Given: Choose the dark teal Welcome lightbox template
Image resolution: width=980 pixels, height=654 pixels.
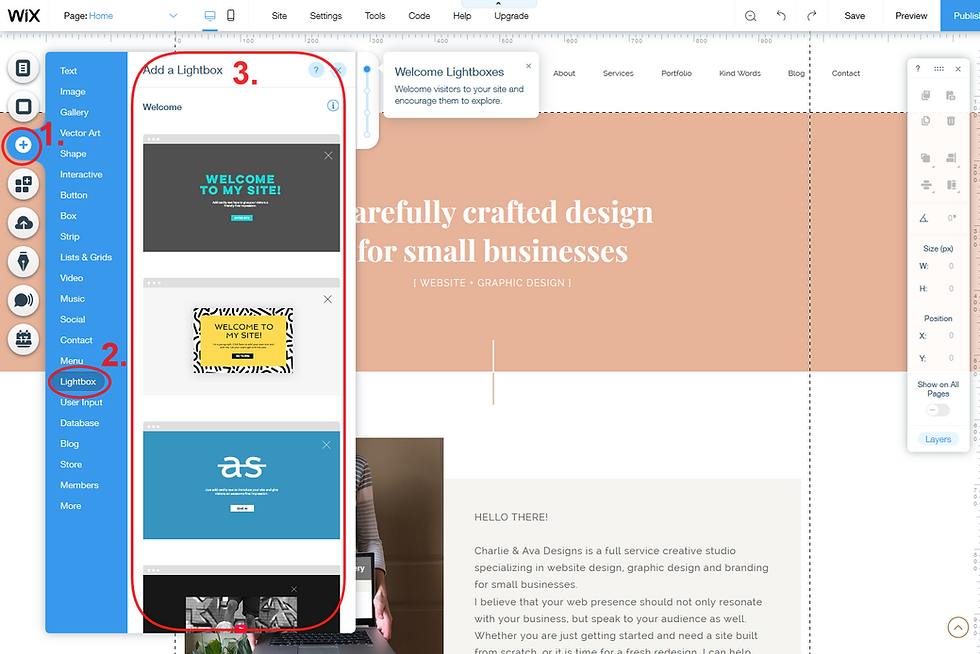Looking at the screenshot, I should [x=241, y=193].
